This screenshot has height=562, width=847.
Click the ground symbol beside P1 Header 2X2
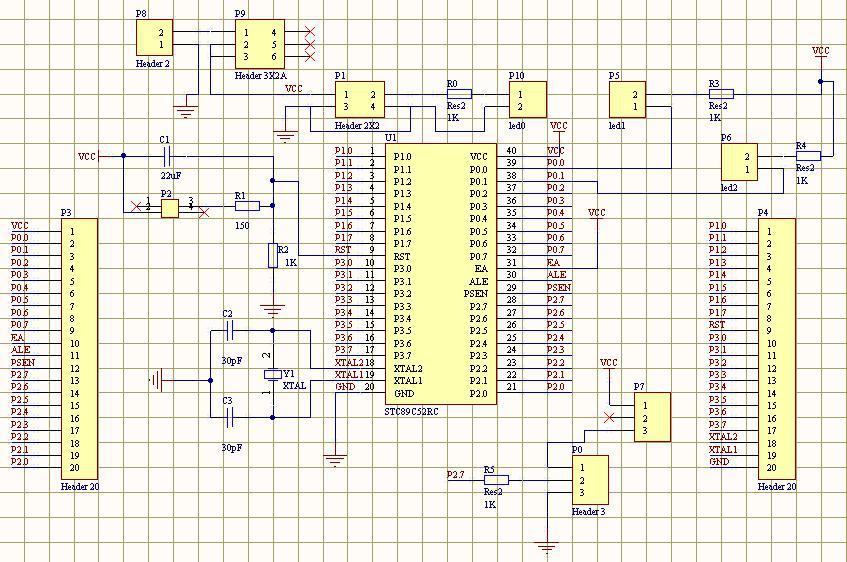285,137
